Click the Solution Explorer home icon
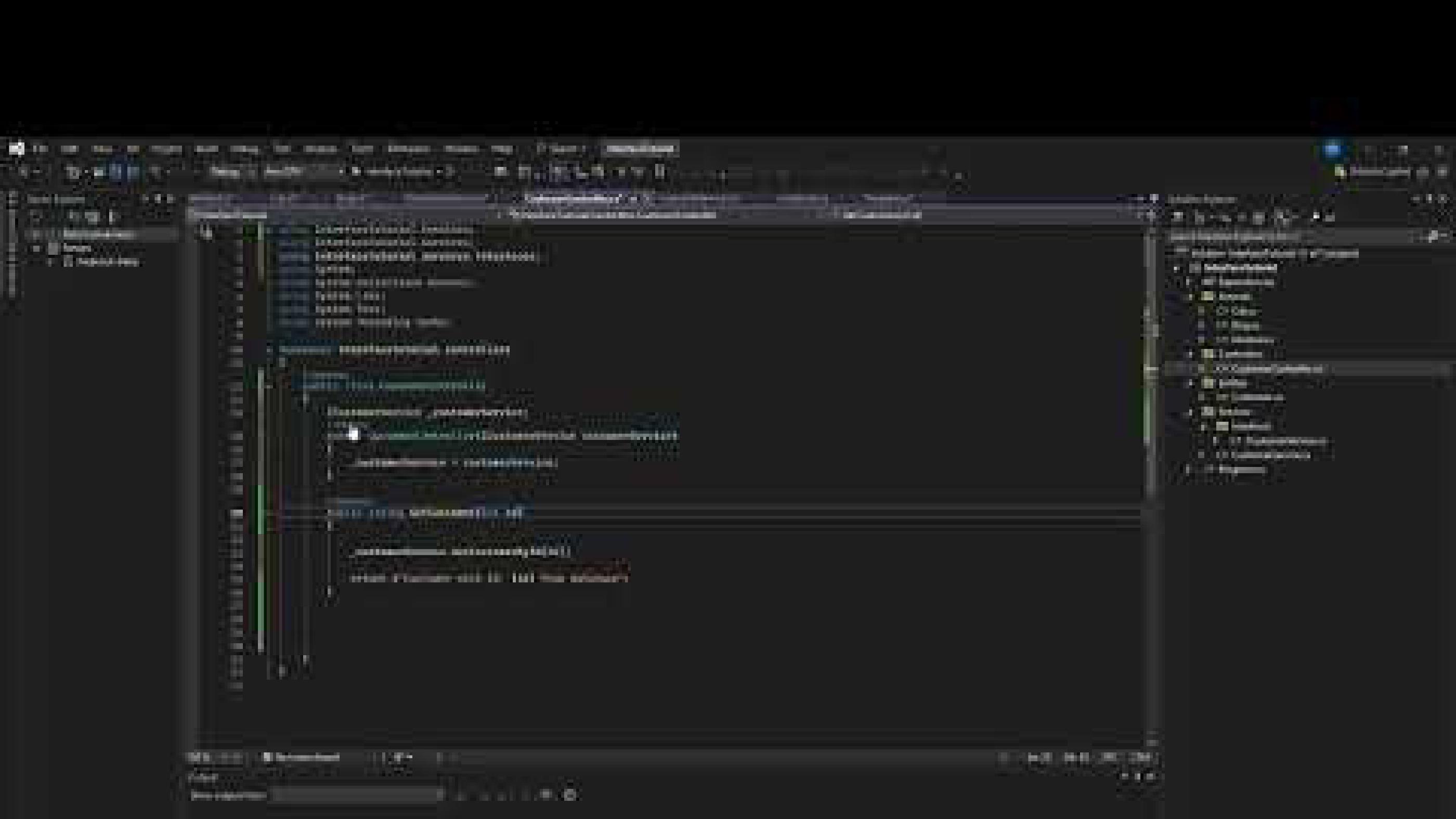The height and width of the screenshot is (819, 1456). pyautogui.click(x=1178, y=217)
